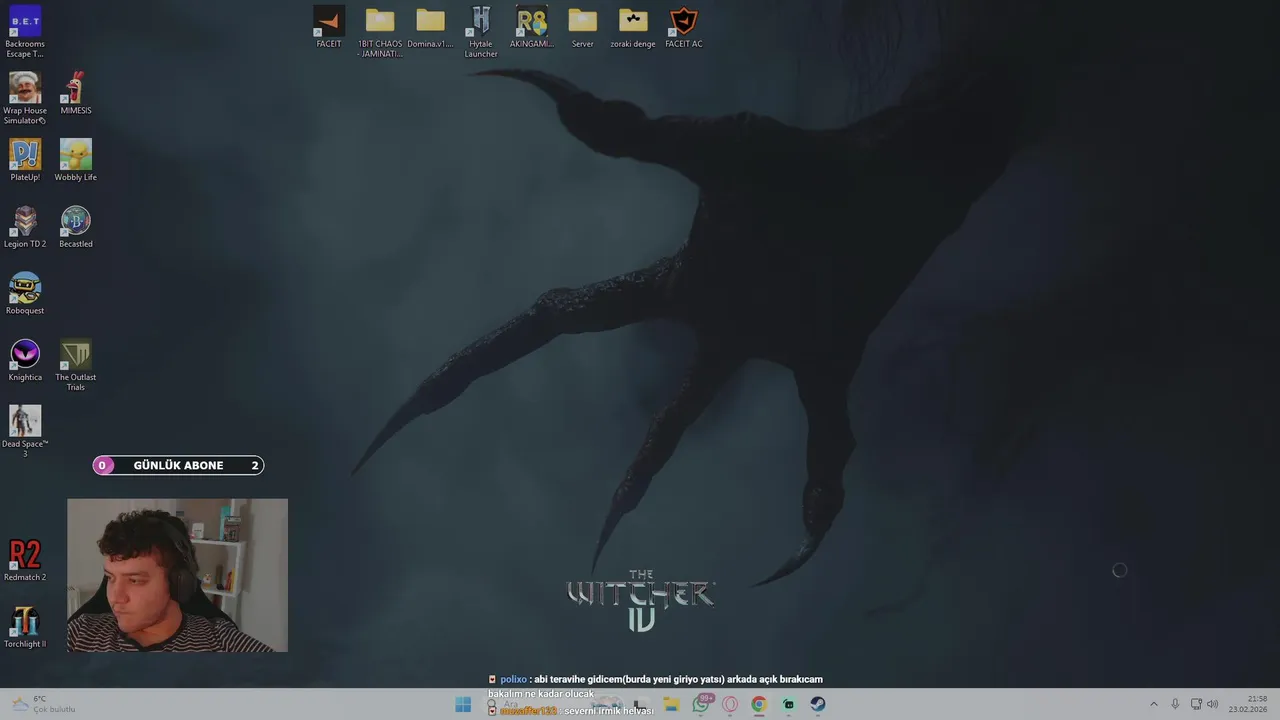Show hidden system tray icons
This screenshot has height=720, width=1280.
[1153, 704]
